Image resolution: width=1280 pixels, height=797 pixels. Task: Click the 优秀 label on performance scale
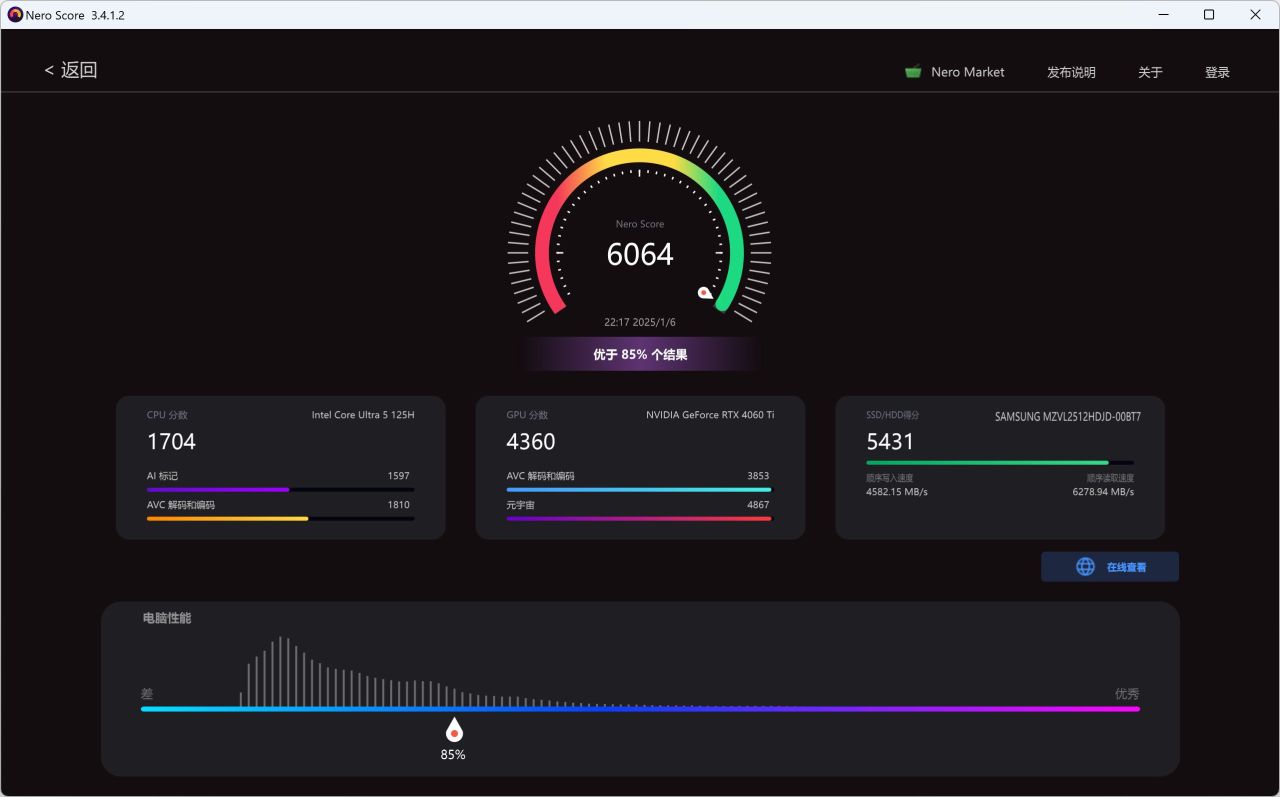[1127, 694]
